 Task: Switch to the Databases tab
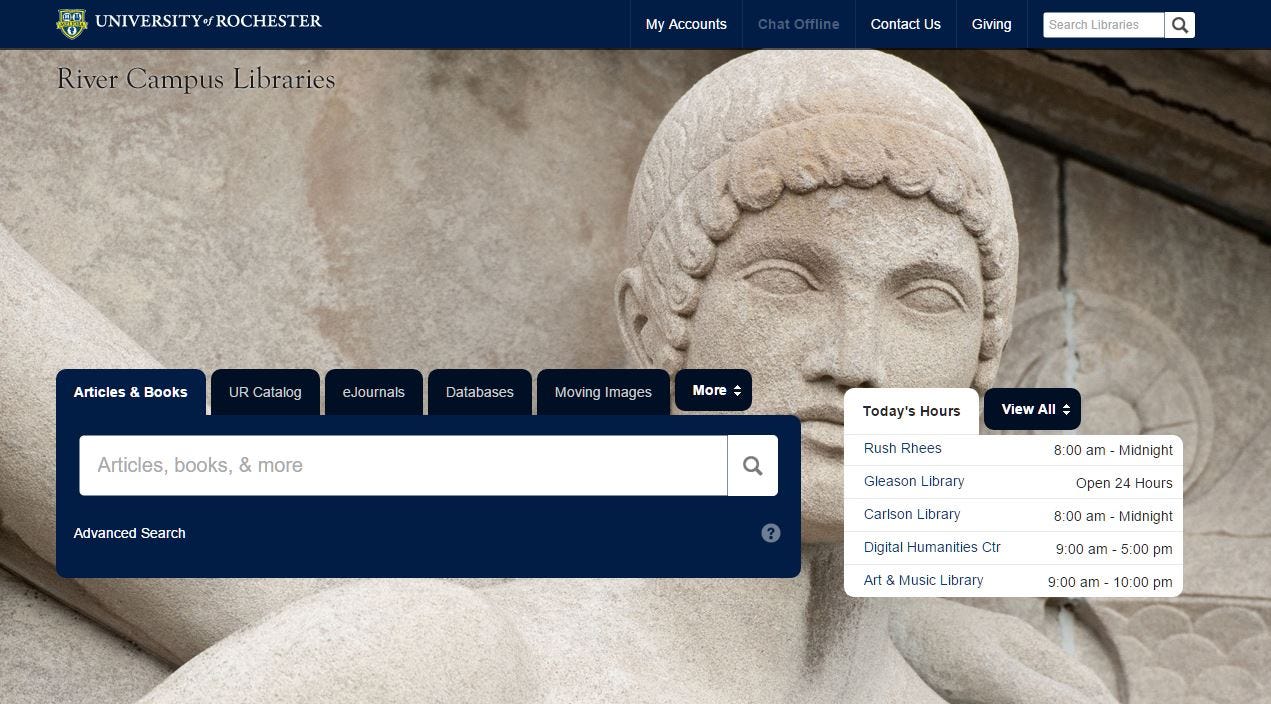(x=480, y=392)
